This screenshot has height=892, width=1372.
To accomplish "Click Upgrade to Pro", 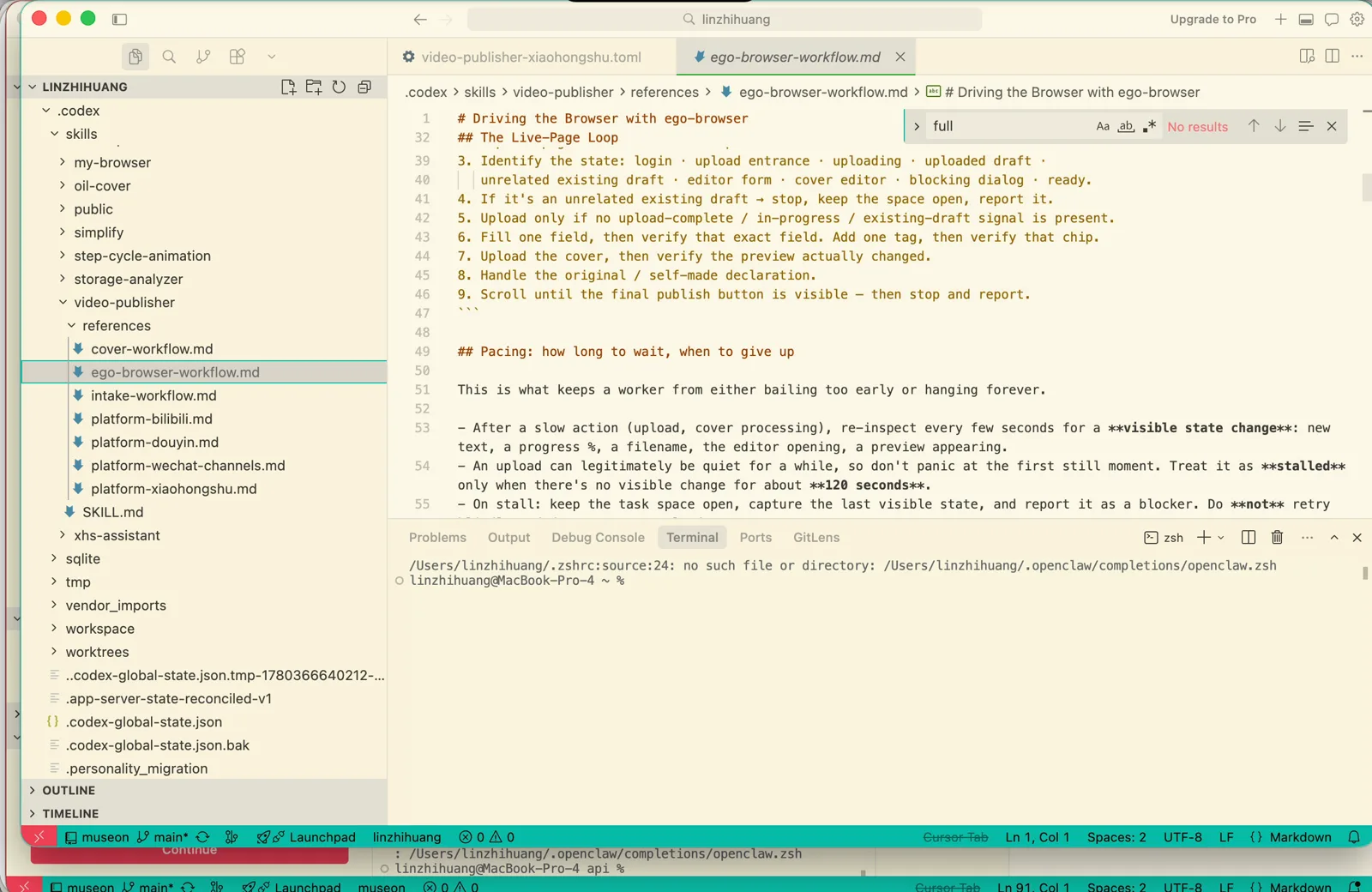I will point(1213,19).
